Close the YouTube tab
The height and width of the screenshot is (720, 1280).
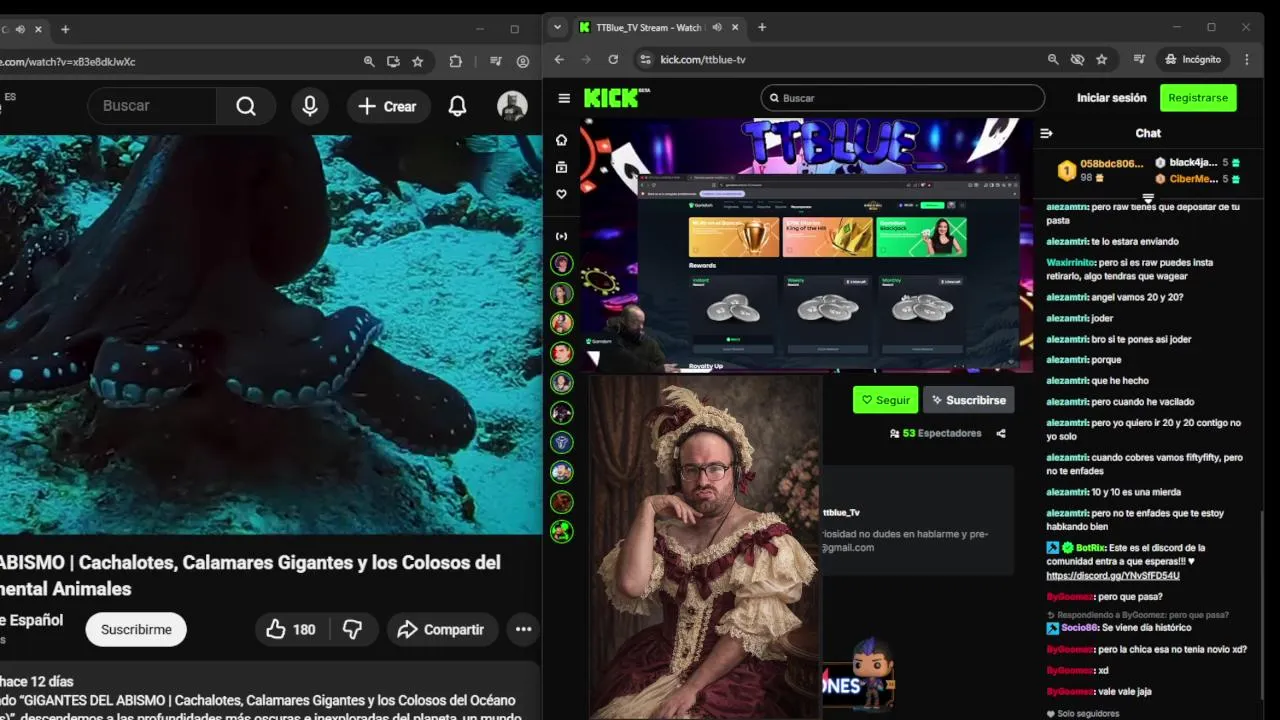(38, 29)
